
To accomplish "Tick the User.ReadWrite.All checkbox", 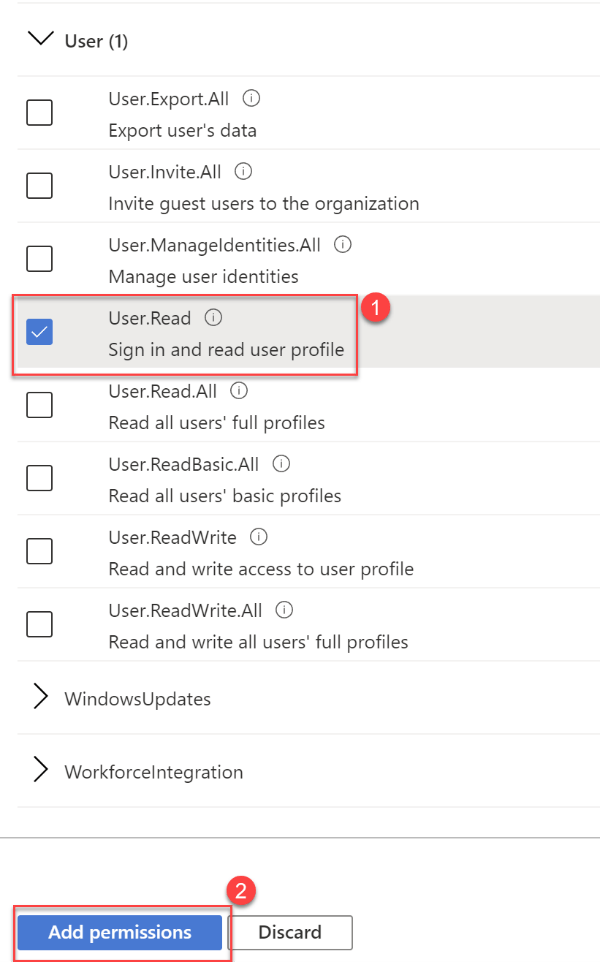I will (x=40, y=624).
